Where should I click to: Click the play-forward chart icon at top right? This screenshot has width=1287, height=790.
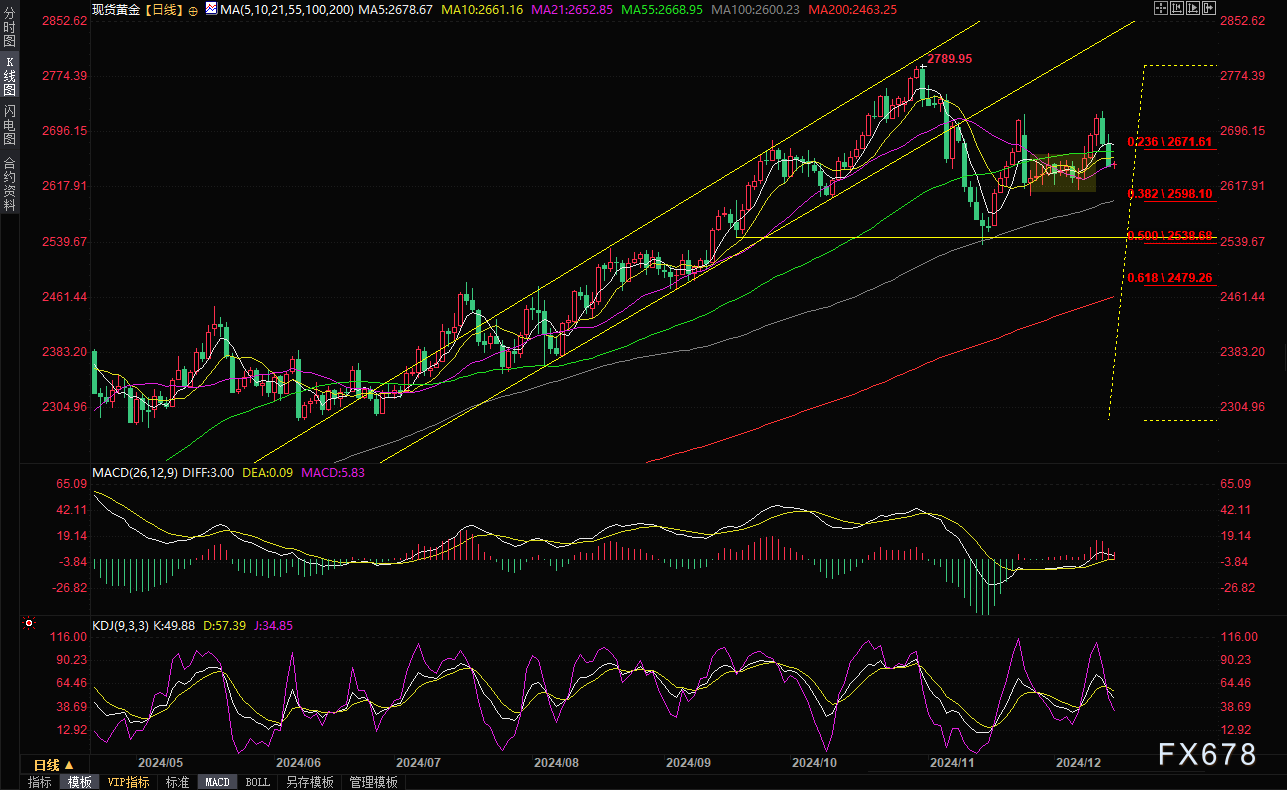click(1194, 8)
